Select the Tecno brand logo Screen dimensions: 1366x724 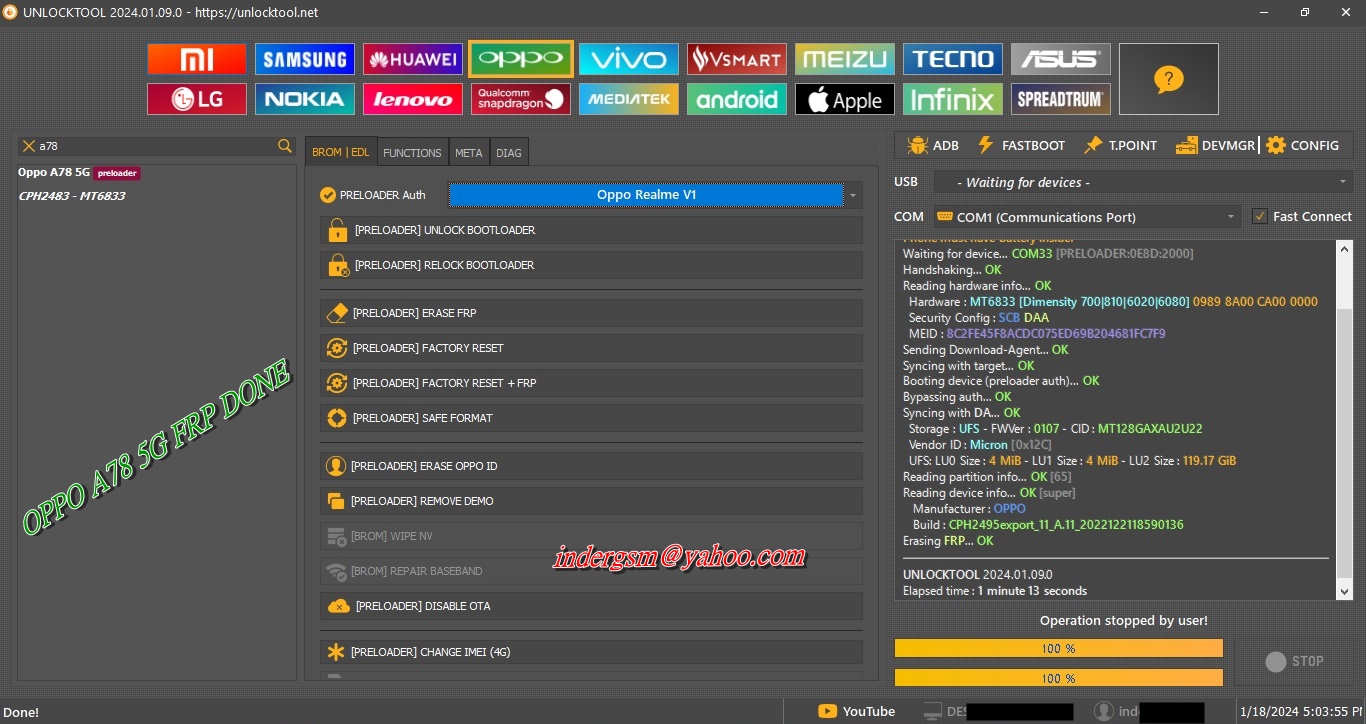952,59
